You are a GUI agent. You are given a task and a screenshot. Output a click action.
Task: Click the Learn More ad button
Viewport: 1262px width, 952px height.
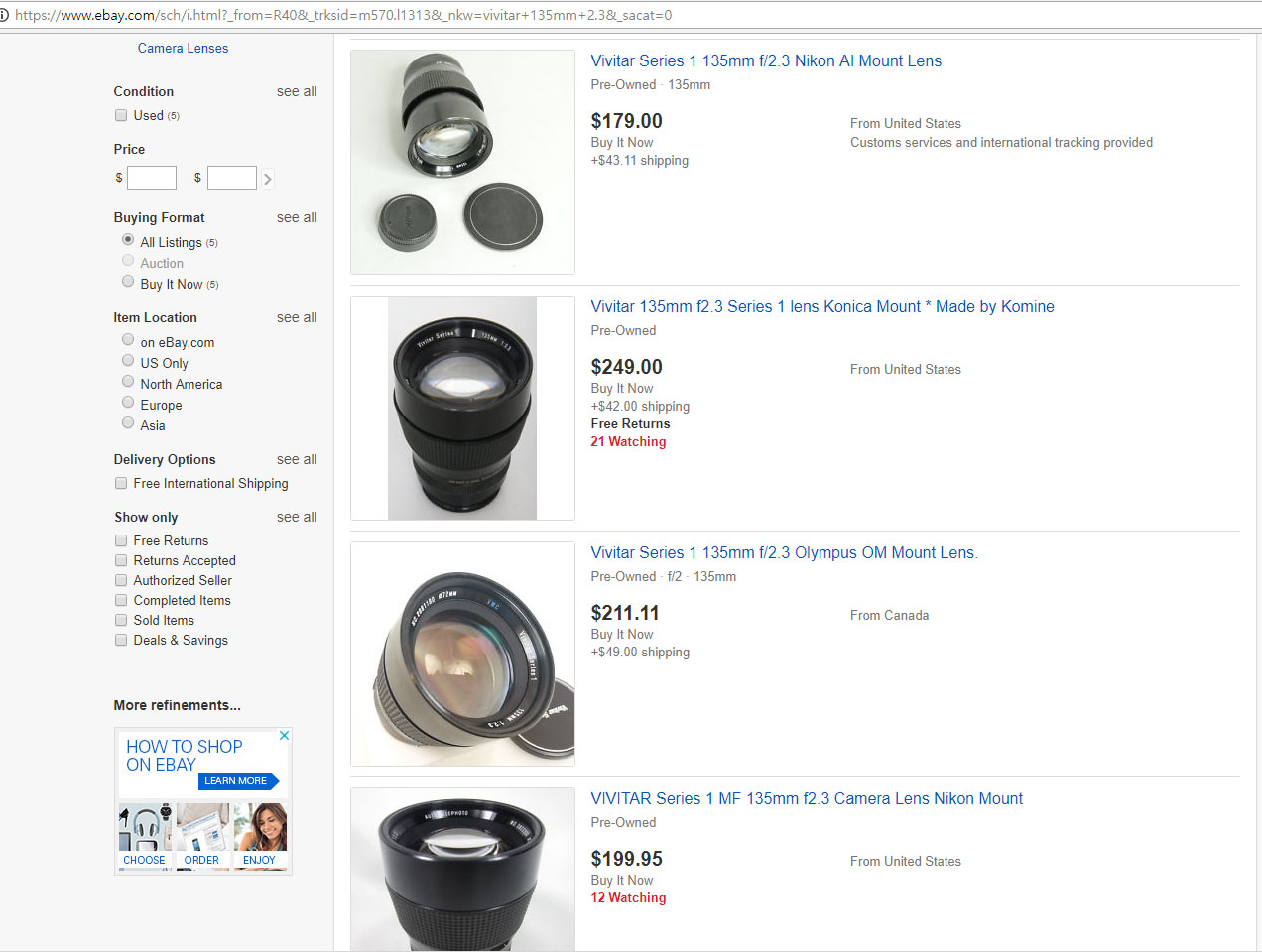tap(238, 781)
